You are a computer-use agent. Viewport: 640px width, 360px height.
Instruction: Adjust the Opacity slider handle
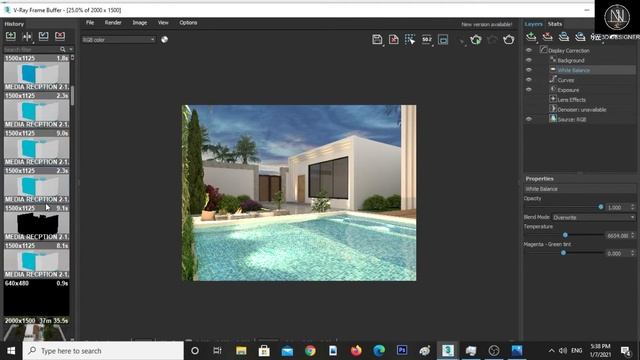[x=601, y=207]
